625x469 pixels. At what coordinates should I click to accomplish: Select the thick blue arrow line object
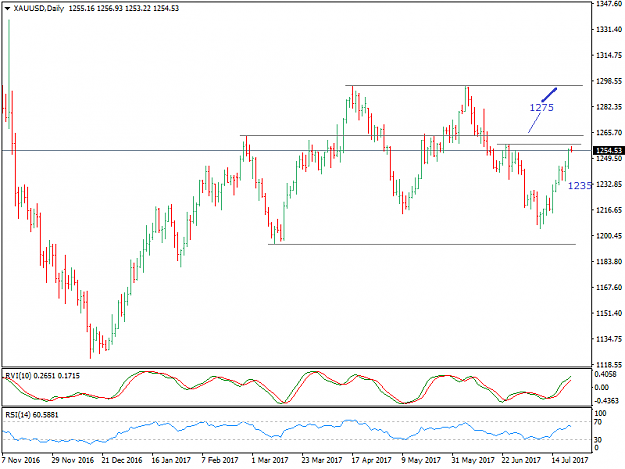pos(549,94)
